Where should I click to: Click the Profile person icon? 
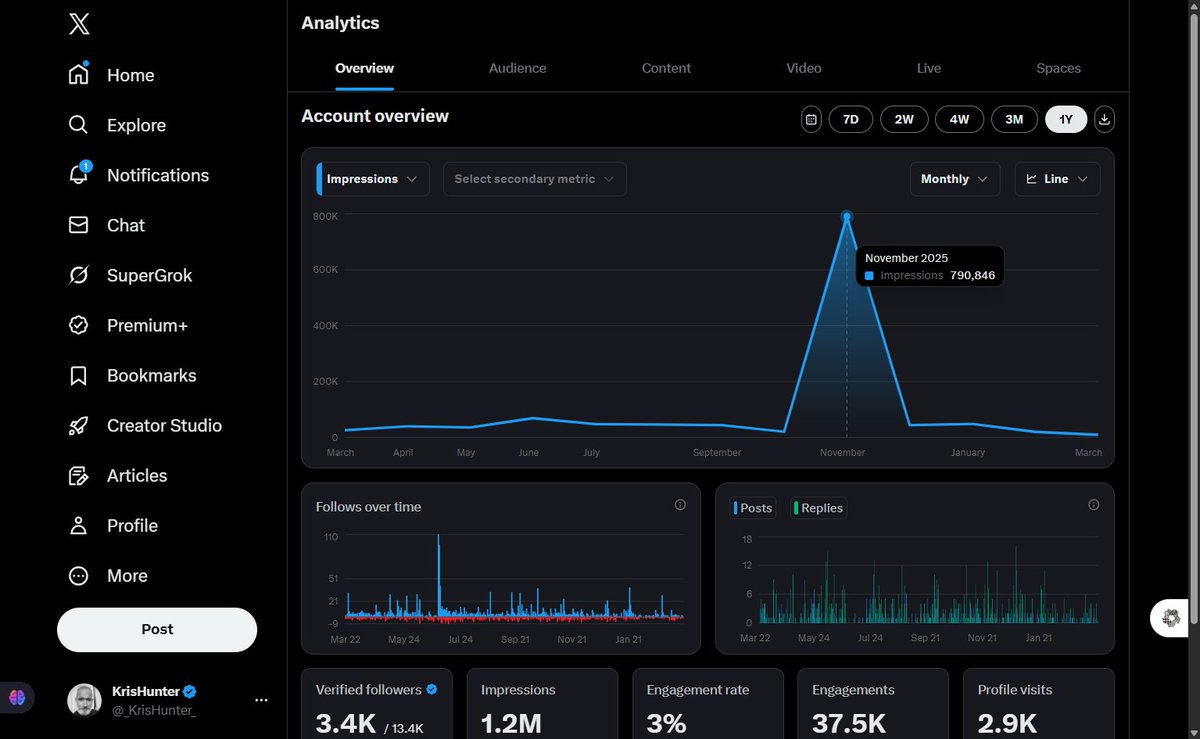click(x=79, y=526)
